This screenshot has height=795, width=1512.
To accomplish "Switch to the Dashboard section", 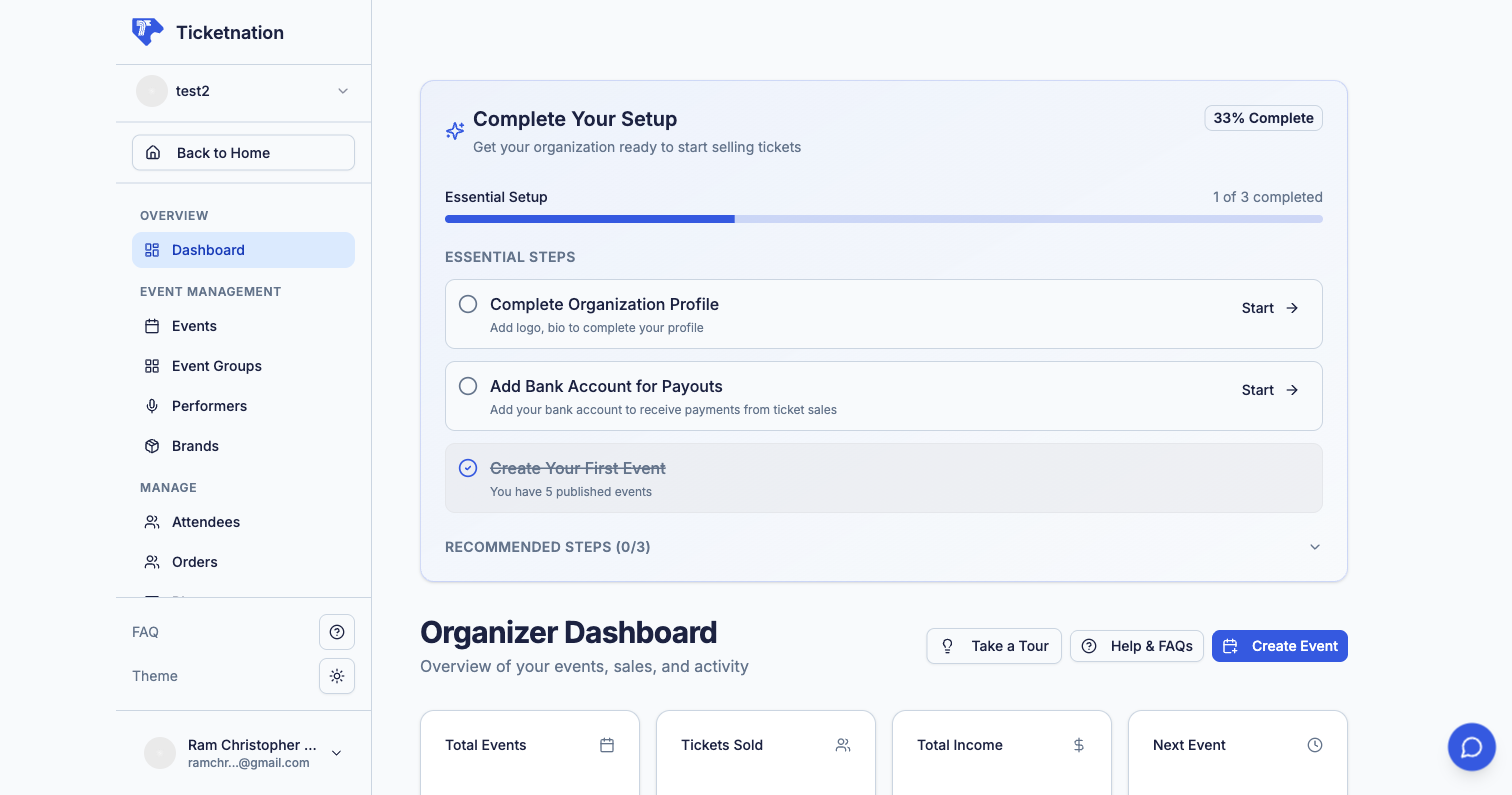I will (208, 250).
